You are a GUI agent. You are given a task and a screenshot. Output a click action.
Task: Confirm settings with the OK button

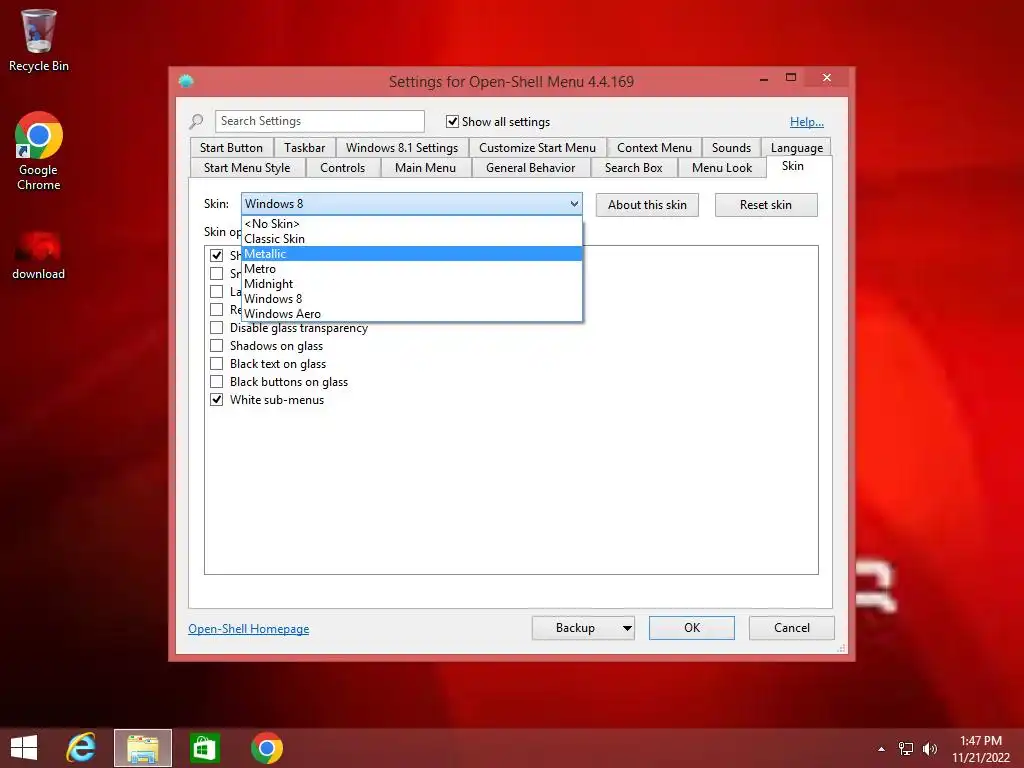[x=692, y=628]
